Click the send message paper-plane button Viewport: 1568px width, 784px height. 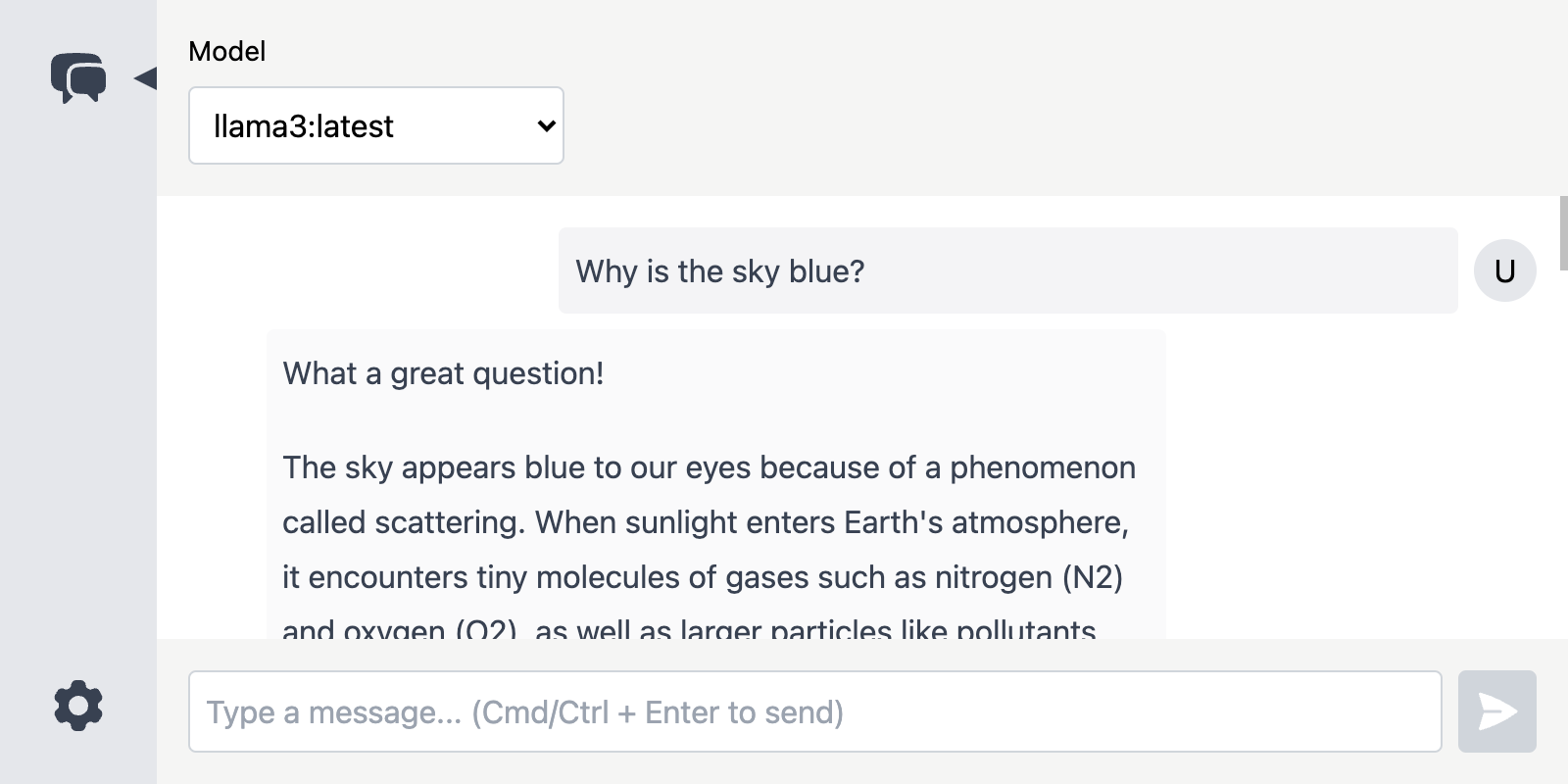[x=1496, y=711]
